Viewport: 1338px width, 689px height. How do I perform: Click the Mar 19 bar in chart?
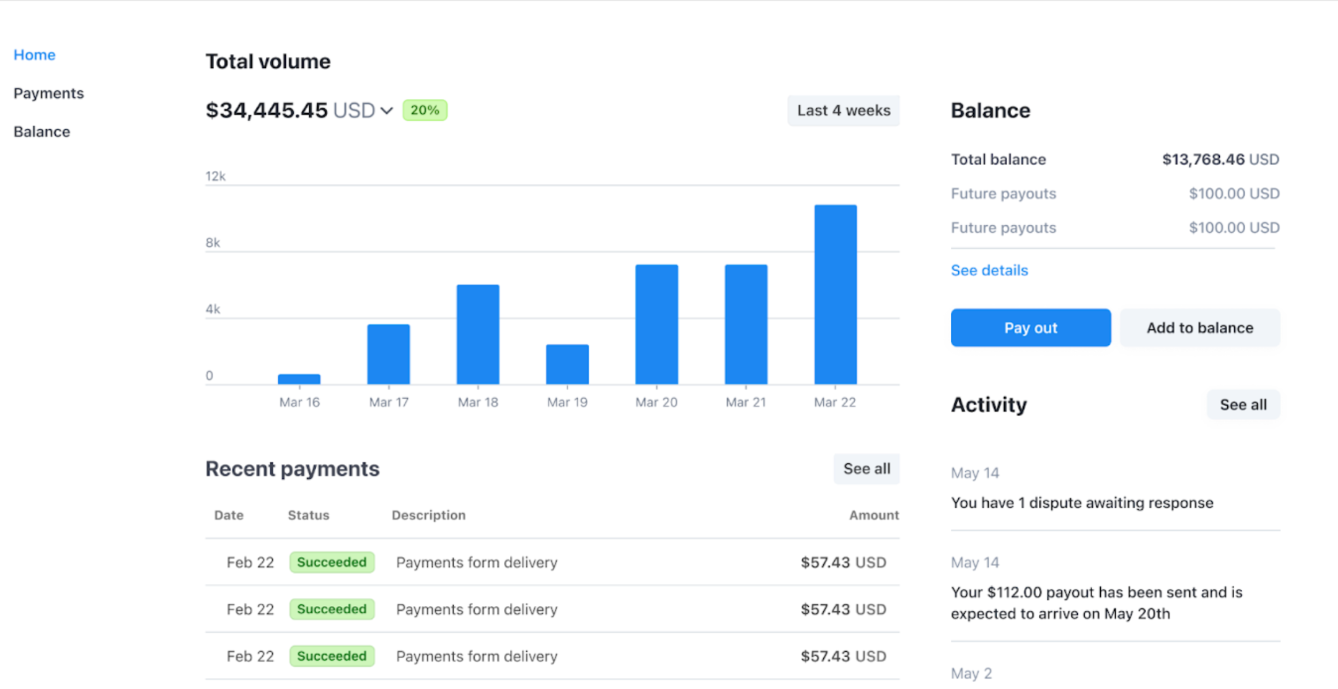(x=567, y=364)
